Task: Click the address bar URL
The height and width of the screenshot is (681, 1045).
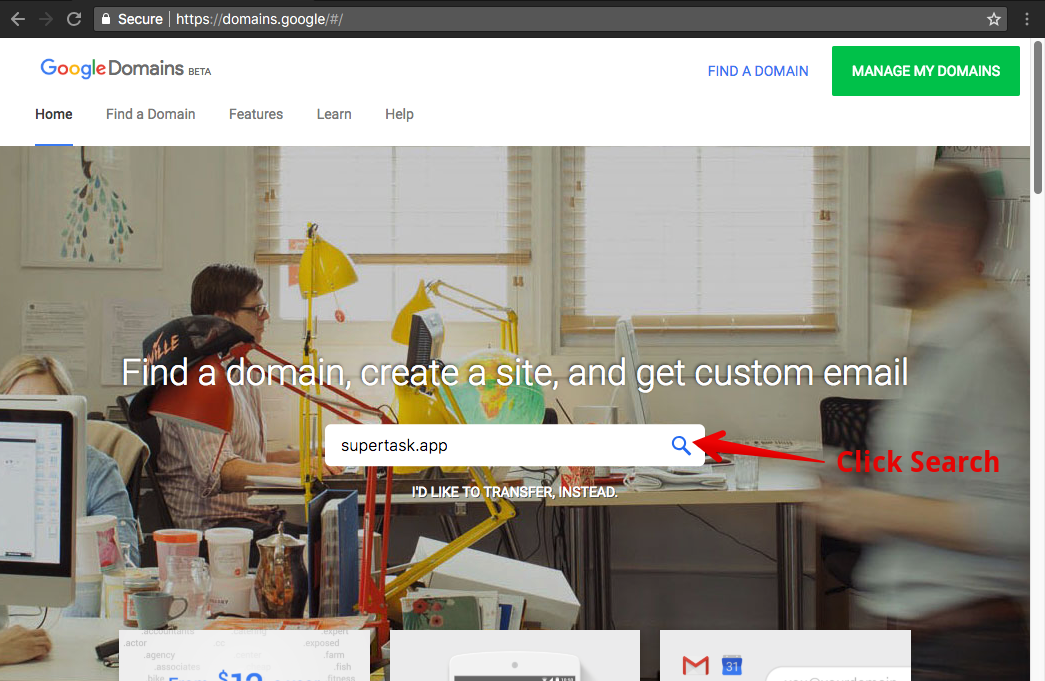Action: click(259, 19)
